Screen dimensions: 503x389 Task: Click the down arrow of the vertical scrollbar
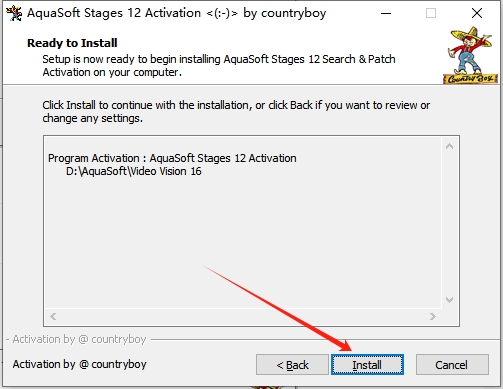(x=449, y=300)
